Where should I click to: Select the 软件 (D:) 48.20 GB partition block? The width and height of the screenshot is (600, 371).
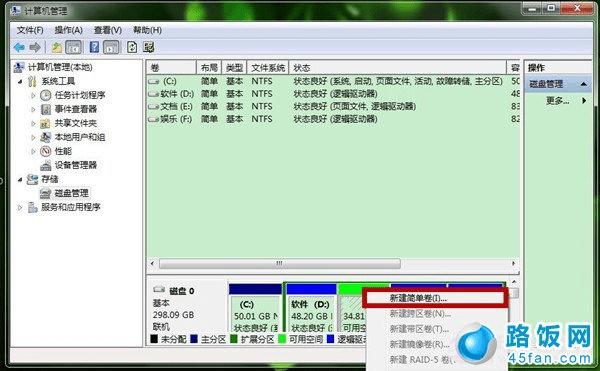311,308
